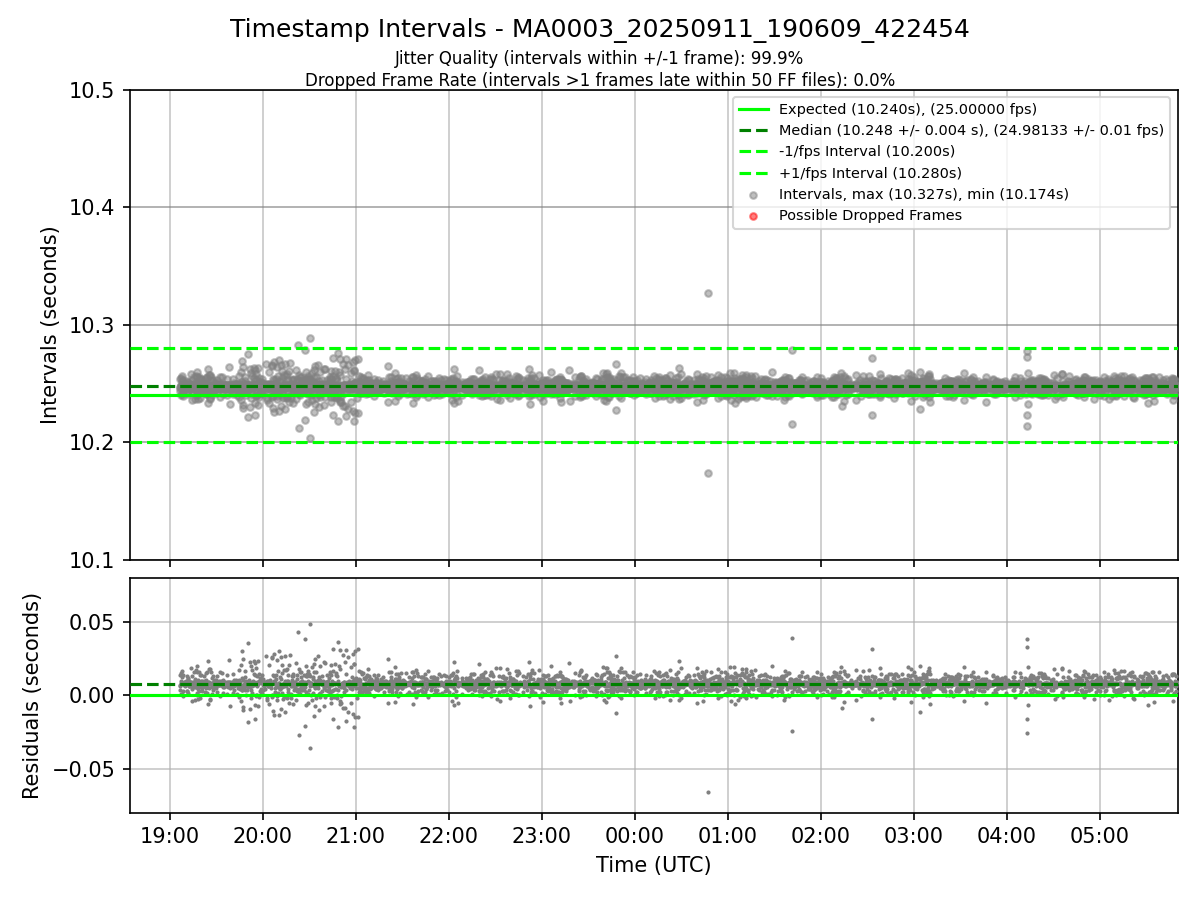Click the 21:00 time tick label

pos(356,834)
